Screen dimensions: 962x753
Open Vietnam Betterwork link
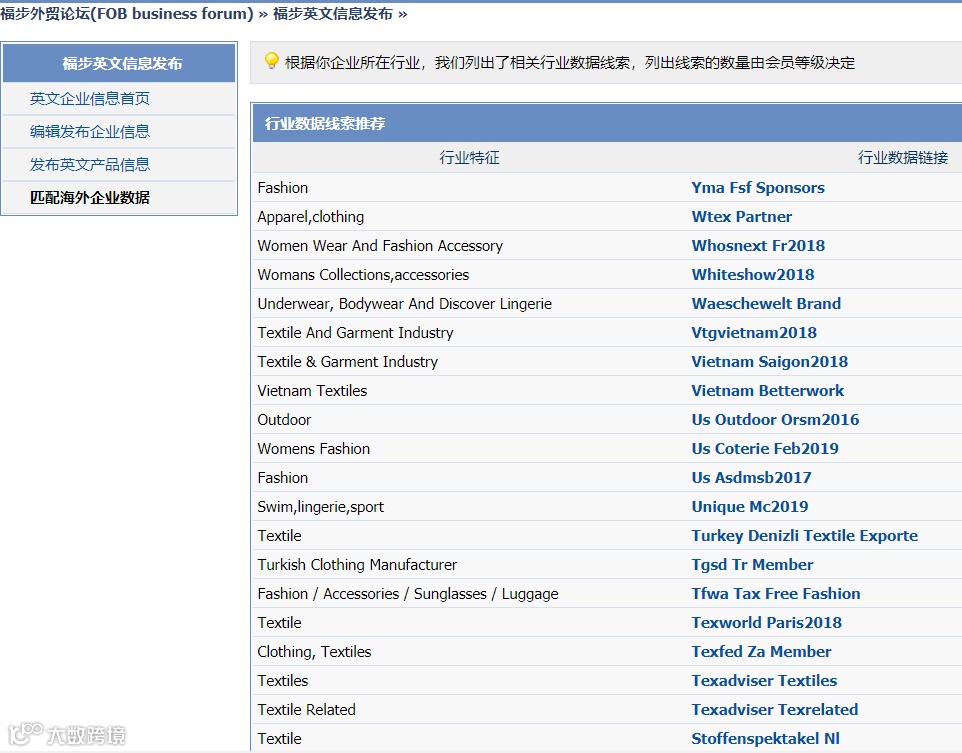[x=768, y=390]
